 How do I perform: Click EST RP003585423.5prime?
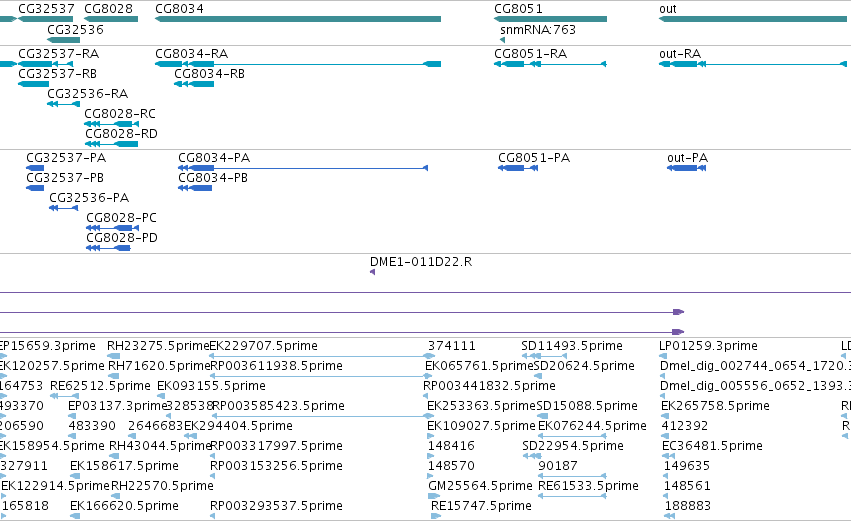[278, 406]
